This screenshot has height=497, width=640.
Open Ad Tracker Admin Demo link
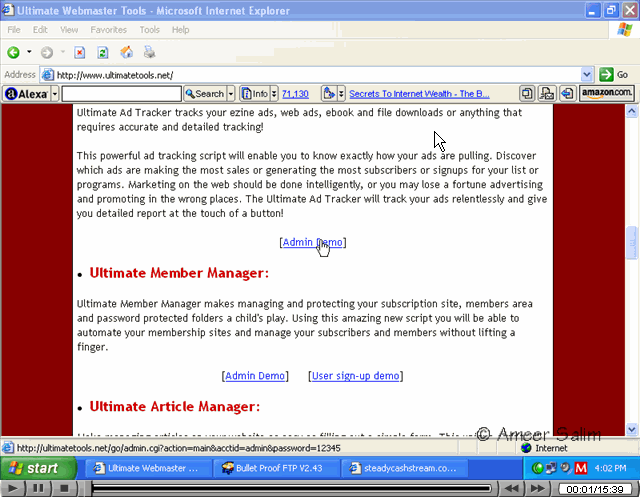click(312, 242)
